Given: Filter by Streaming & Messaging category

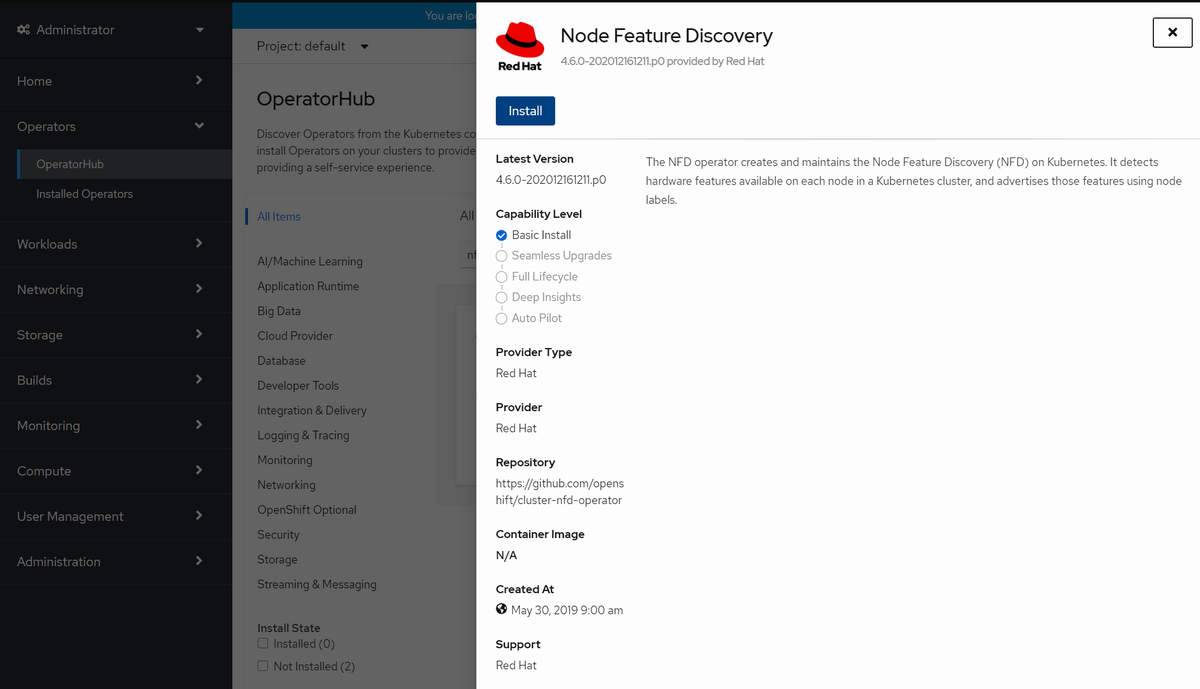Looking at the screenshot, I should click(317, 584).
